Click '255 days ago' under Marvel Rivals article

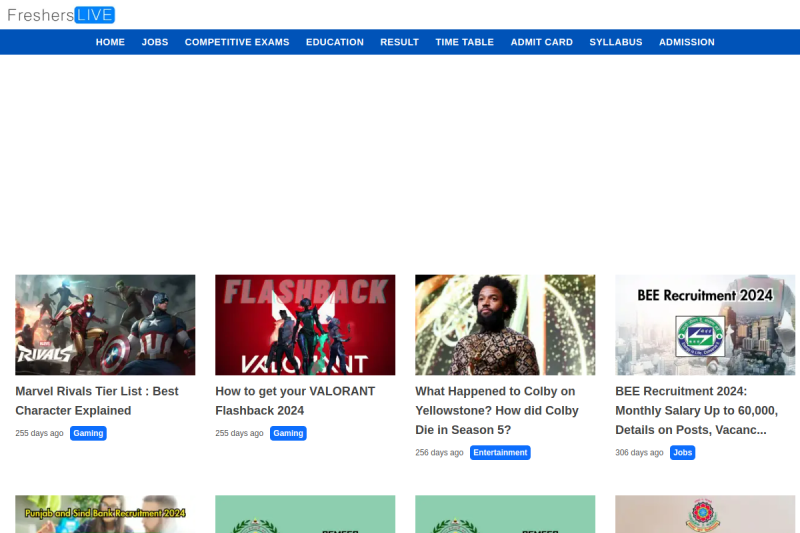click(39, 433)
